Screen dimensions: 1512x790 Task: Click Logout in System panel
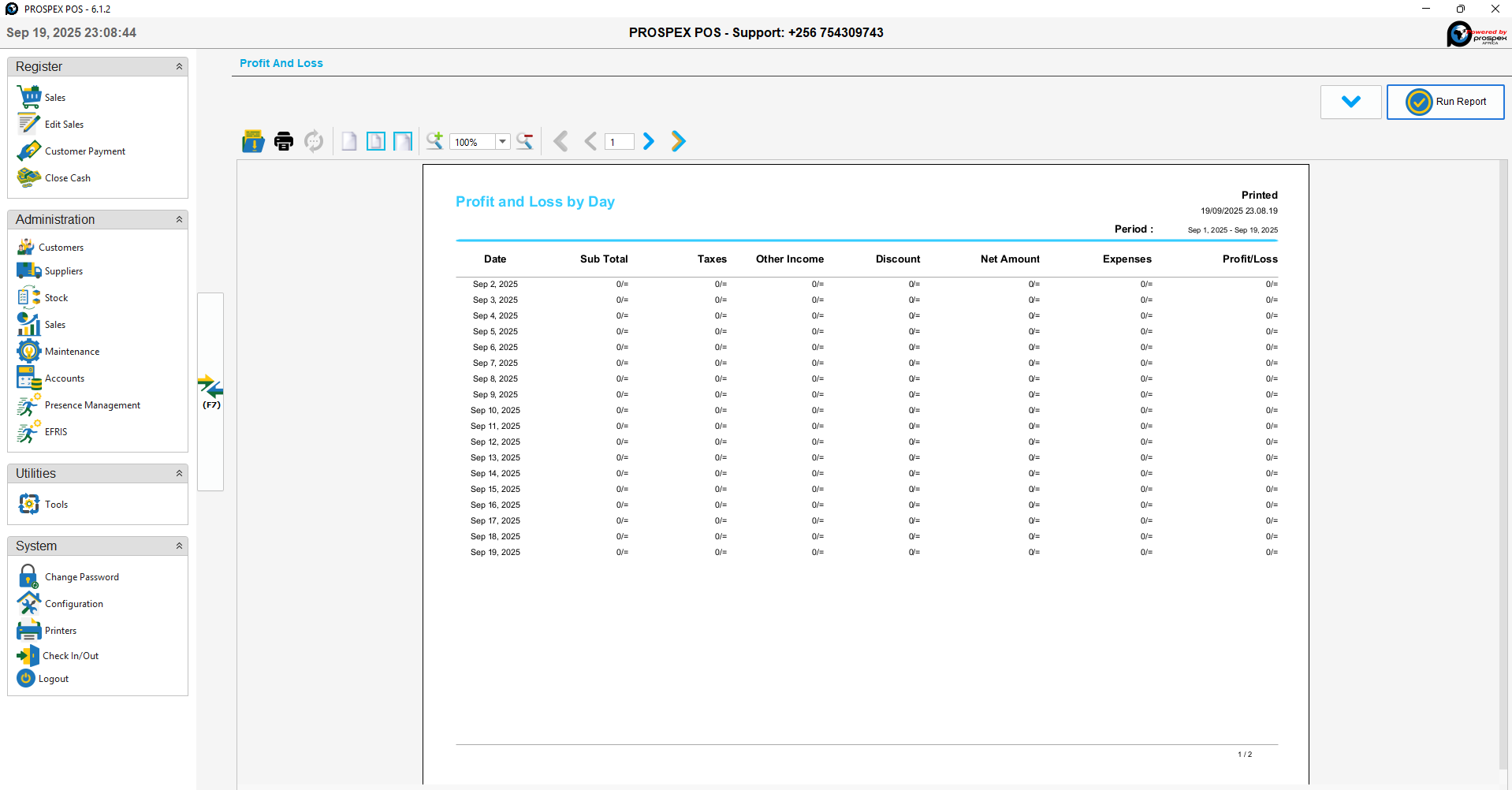click(x=53, y=679)
